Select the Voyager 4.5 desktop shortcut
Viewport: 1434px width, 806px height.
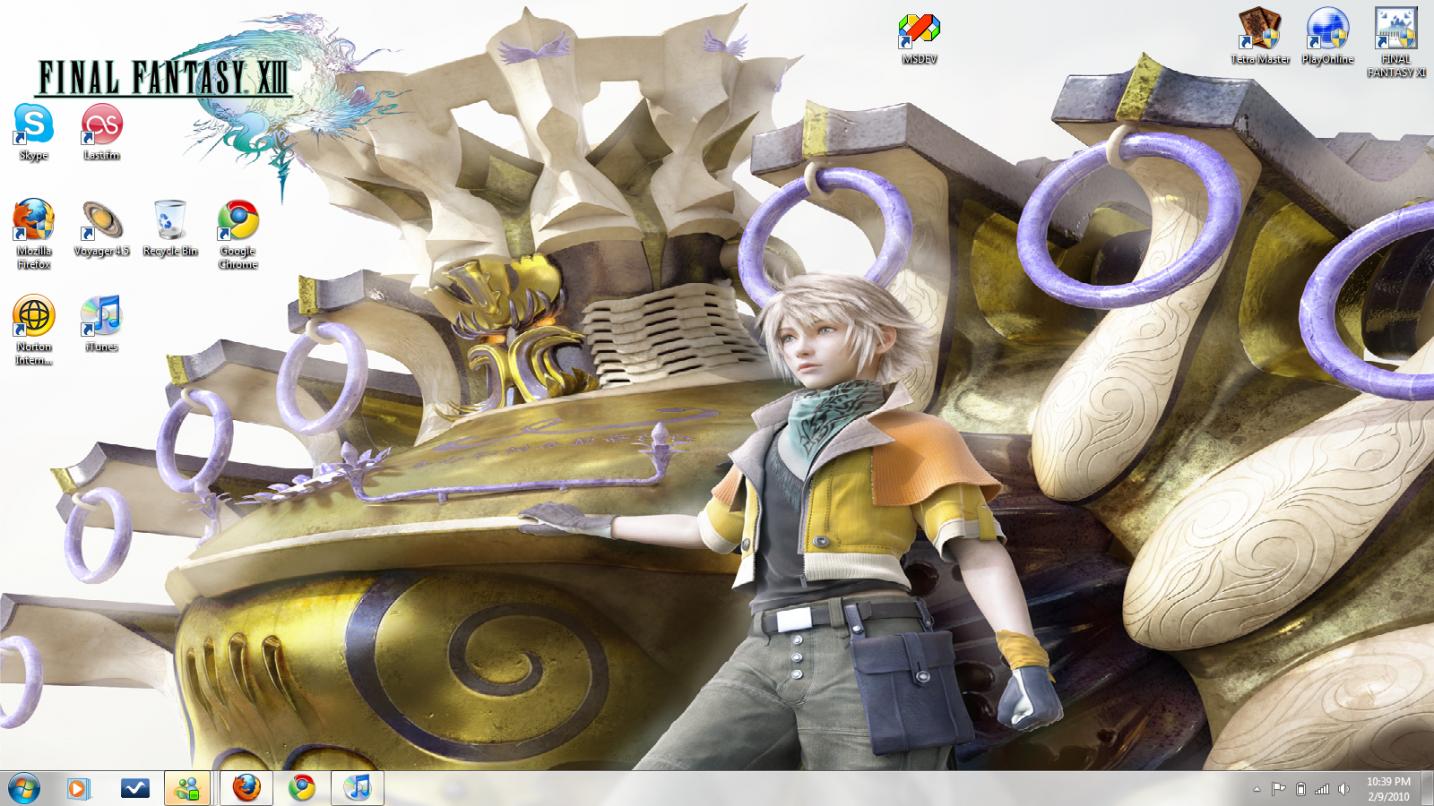(102, 228)
